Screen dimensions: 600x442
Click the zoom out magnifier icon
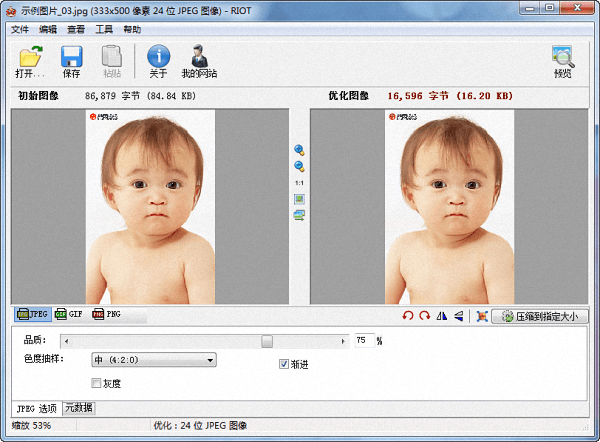point(299,166)
